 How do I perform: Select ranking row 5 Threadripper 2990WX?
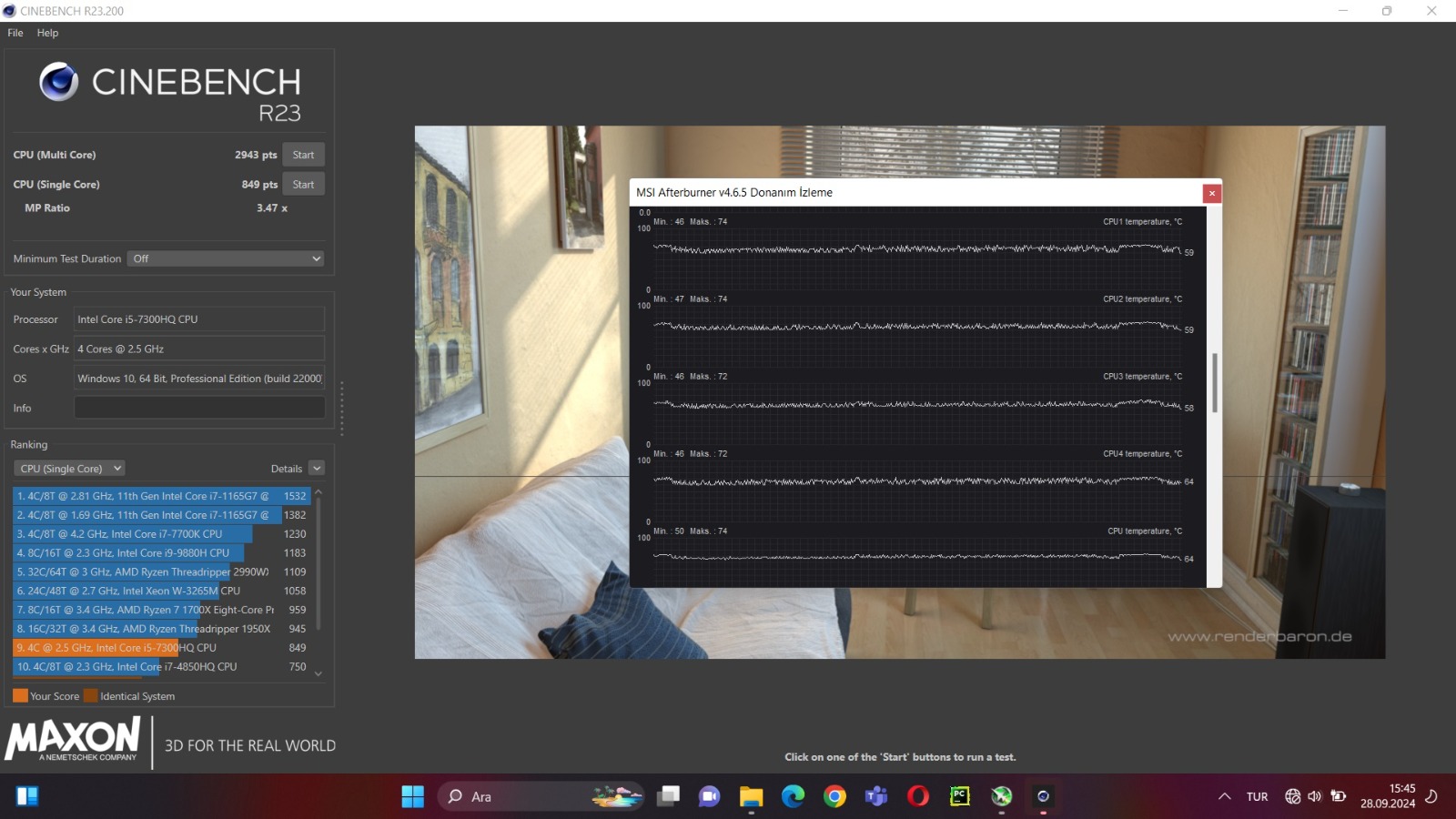click(162, 572)
